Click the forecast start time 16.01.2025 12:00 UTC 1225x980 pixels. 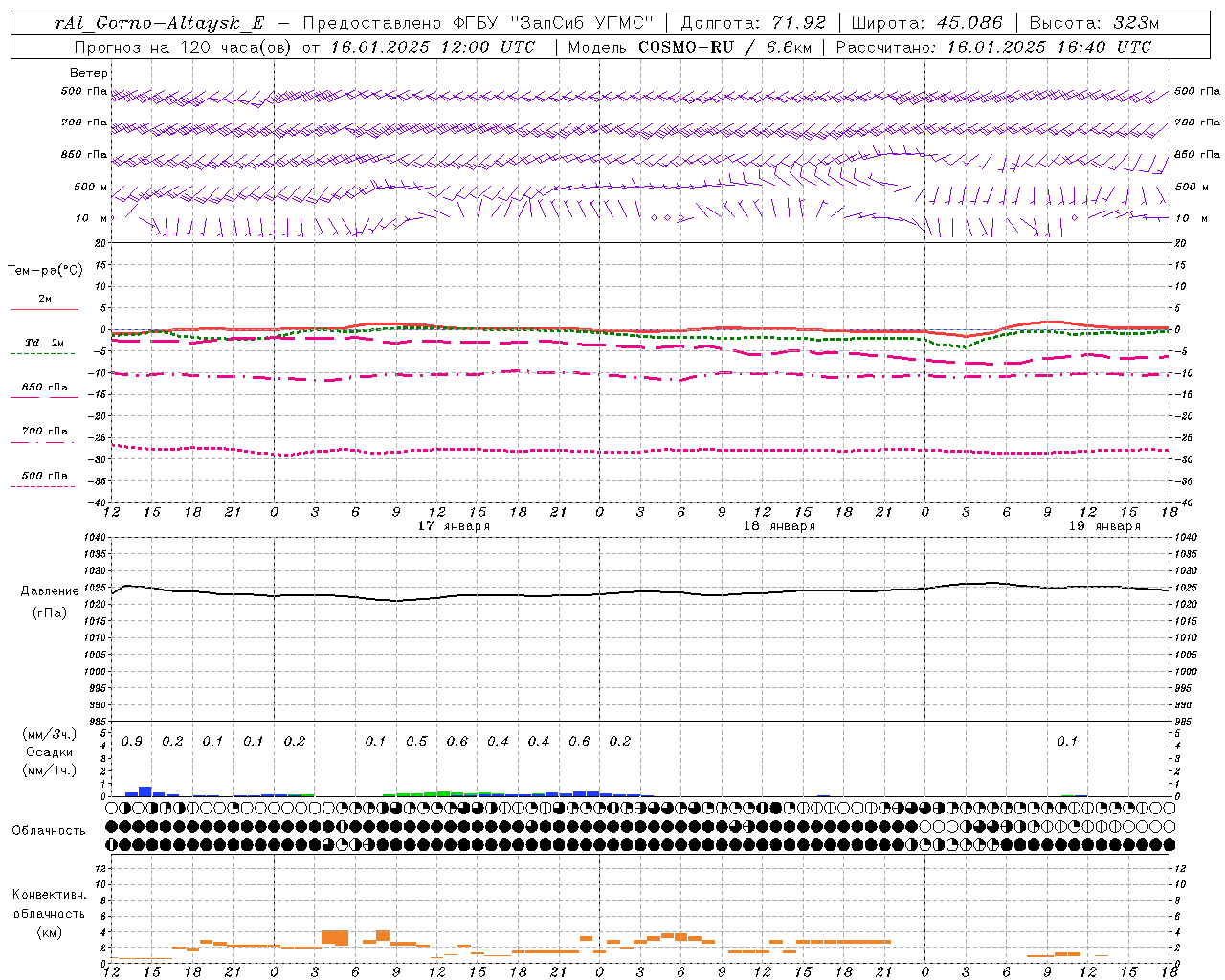pos(434,47)
